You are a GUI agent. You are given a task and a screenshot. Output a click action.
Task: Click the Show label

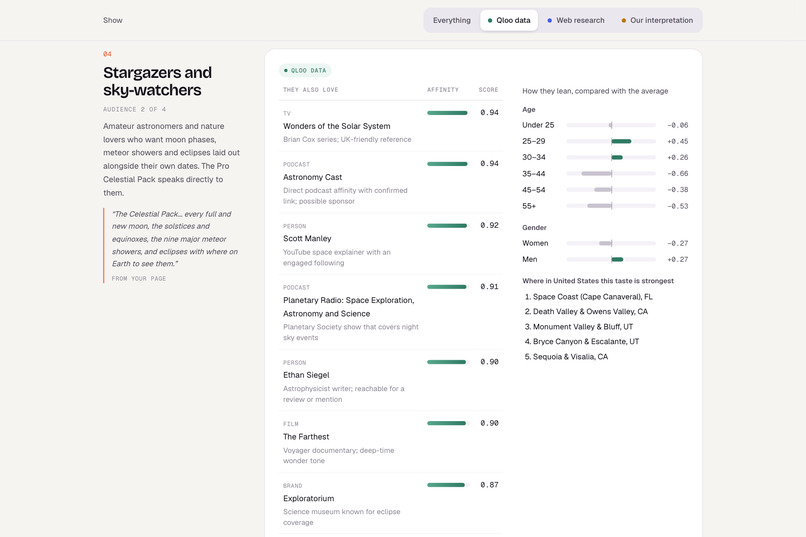click(x=113, y=20)
